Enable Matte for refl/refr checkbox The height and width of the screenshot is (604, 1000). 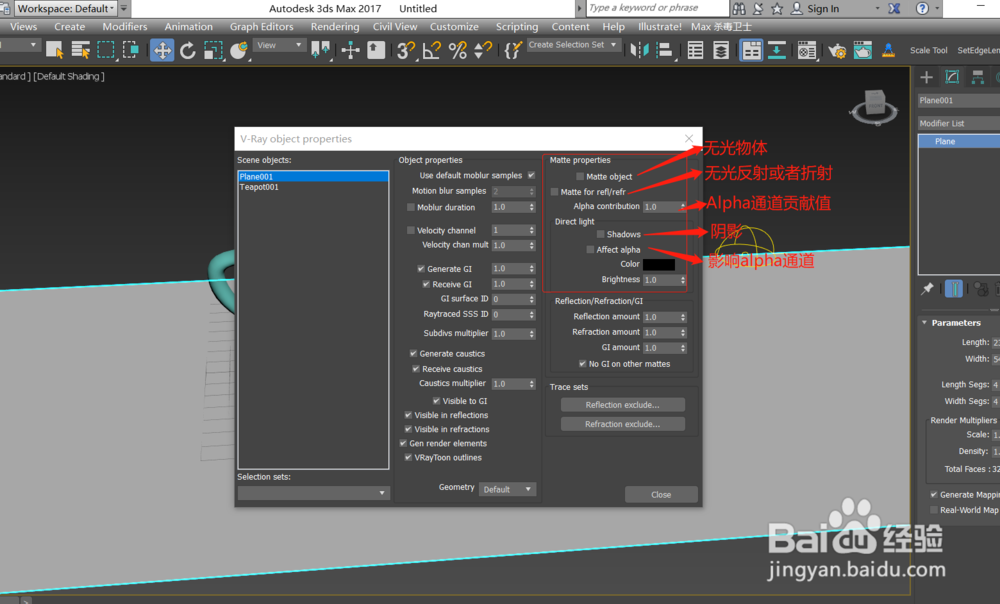click(554, 192)
